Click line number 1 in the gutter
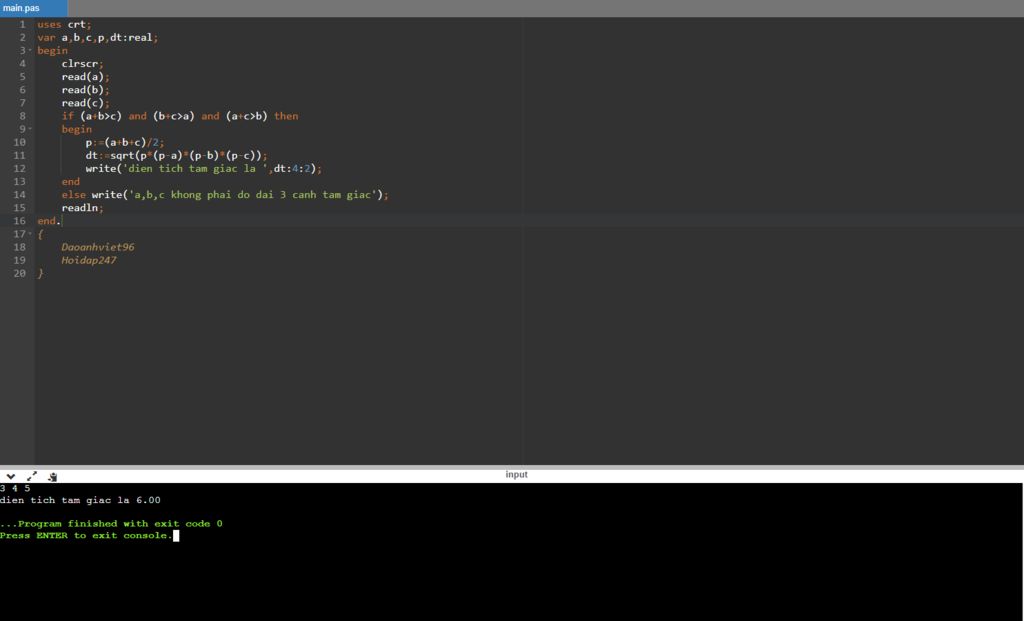Viewport: 1024px width, 621px height. [22, 24]
